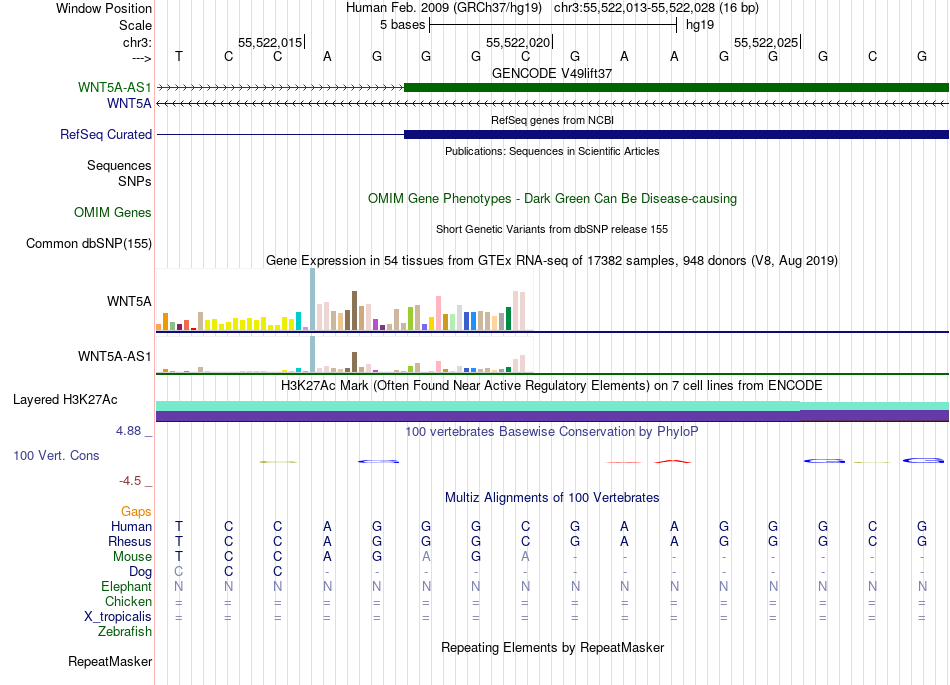The height and width of the screenshot is (685, 950).
Task: Click green WNT5A-AS1 label in GENCODE track
Action: (115, 87)
